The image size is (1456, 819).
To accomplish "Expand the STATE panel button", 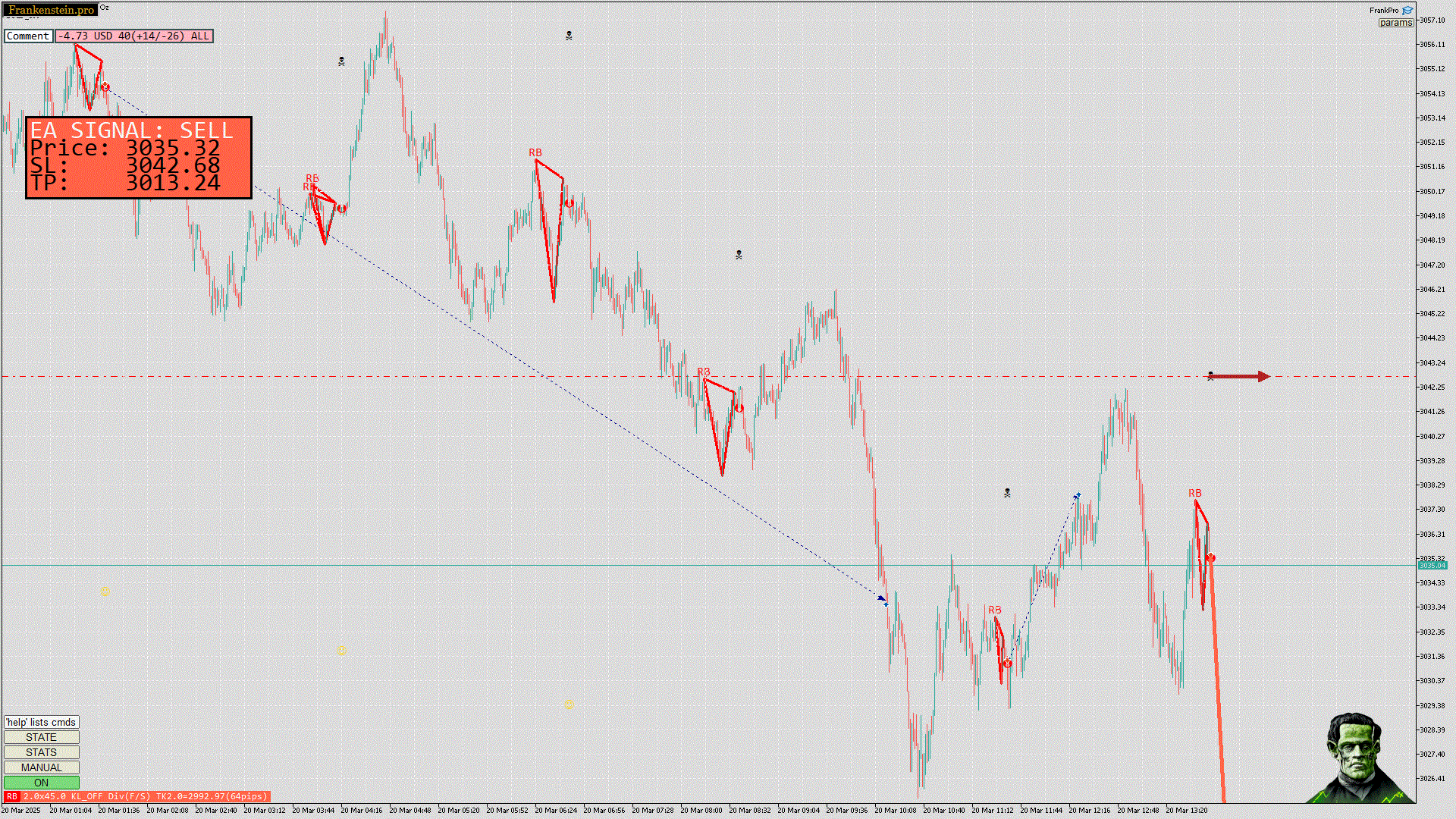I will coord(41,737).
